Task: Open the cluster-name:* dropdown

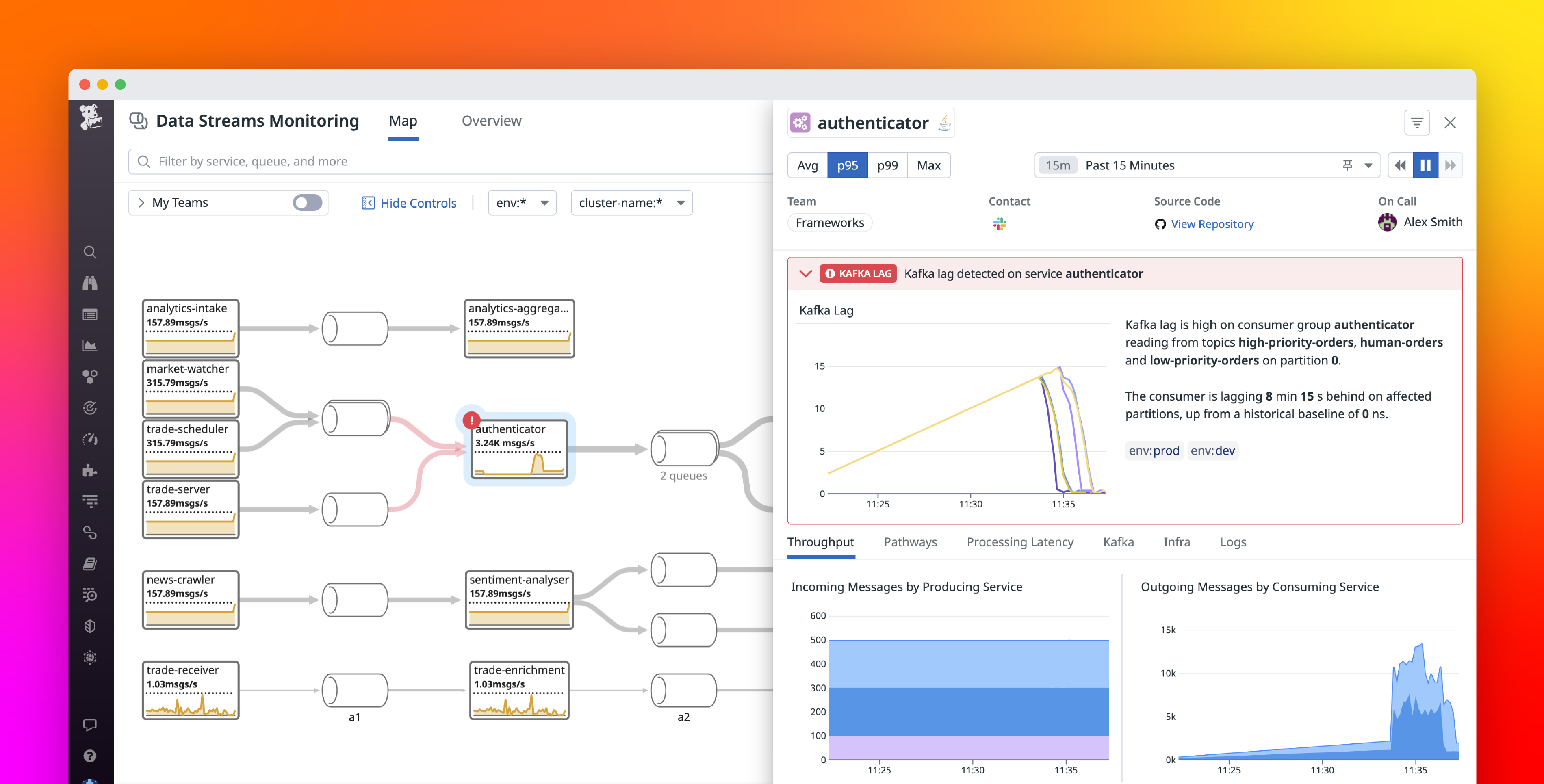Action: [631, 203]
